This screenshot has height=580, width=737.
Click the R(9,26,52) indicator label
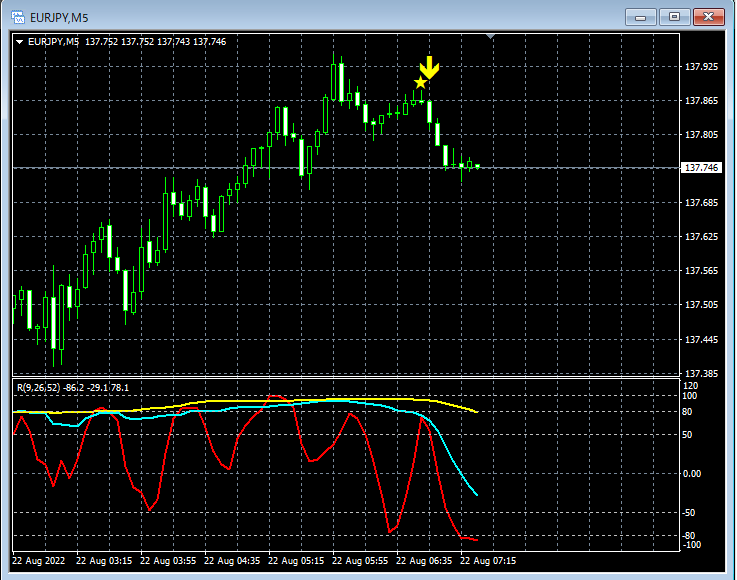[x=73, y=388]
